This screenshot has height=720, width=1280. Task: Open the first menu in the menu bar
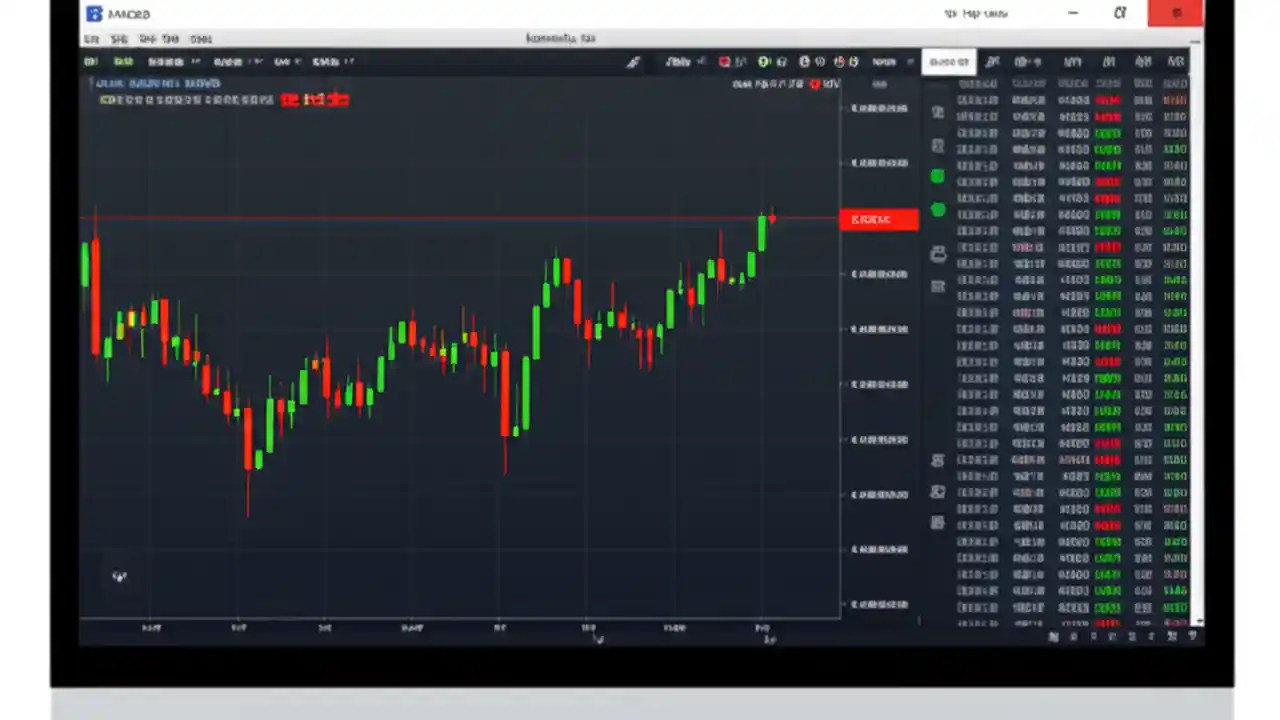(x=91, y=38)
